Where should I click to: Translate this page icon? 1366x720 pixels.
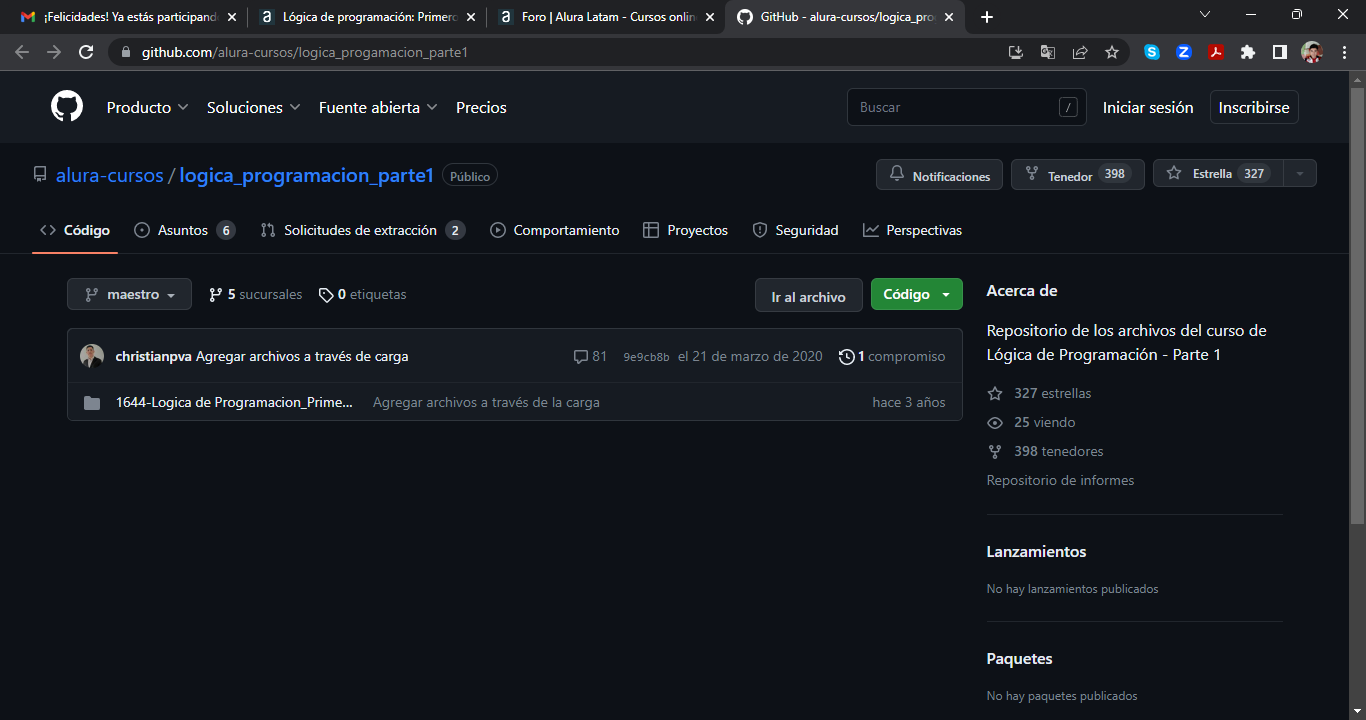click(1048, 52)
